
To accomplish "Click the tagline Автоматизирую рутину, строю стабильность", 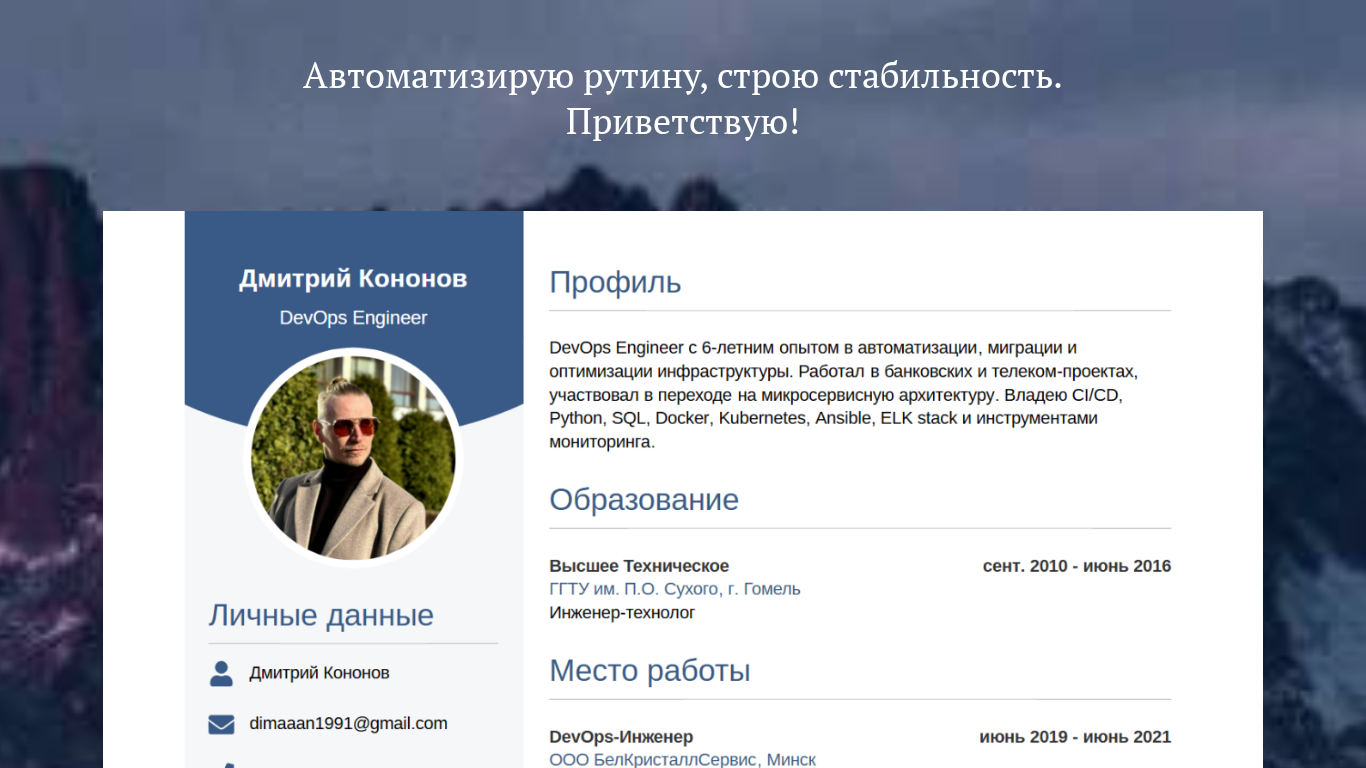I will 683,77.
